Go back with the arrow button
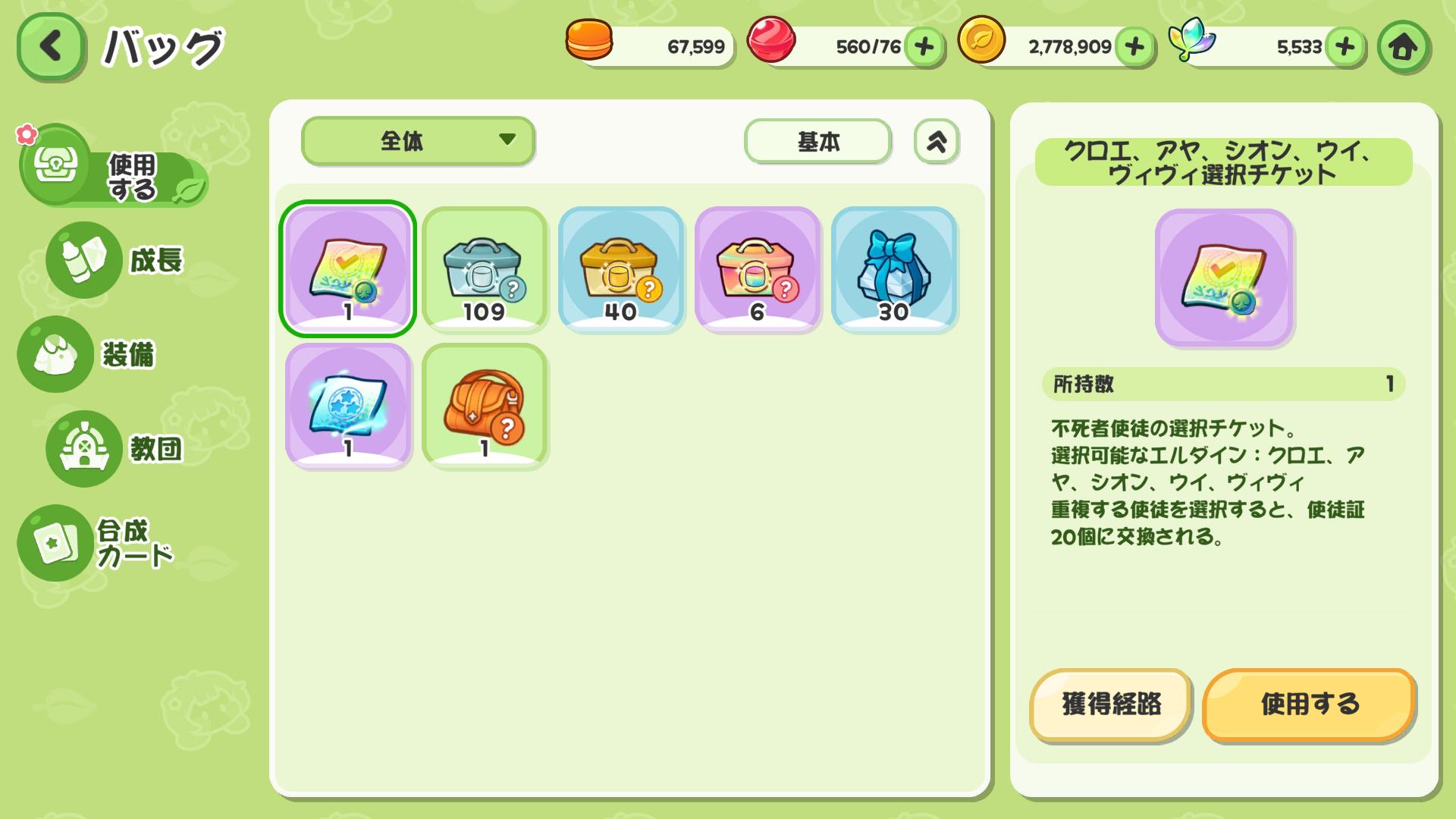 [x=51, y=46]
